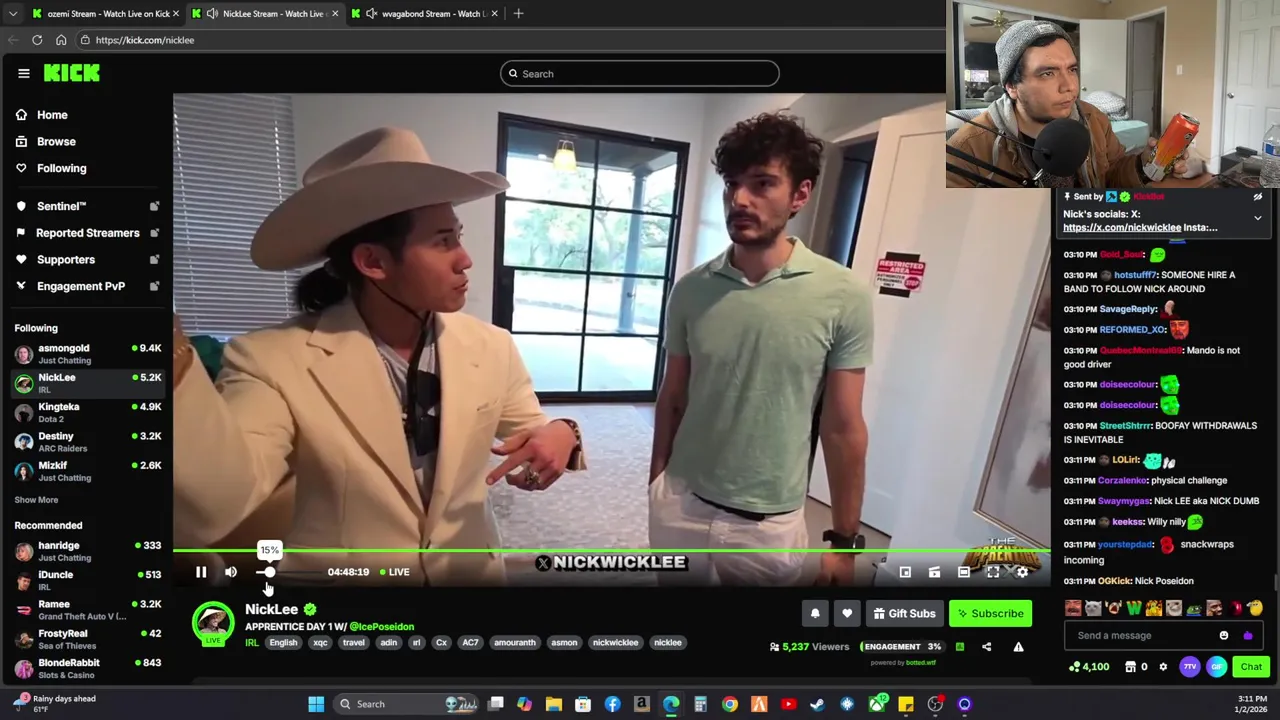
Task: Open hanridge recommended channel
Action: tap(87, 551)
